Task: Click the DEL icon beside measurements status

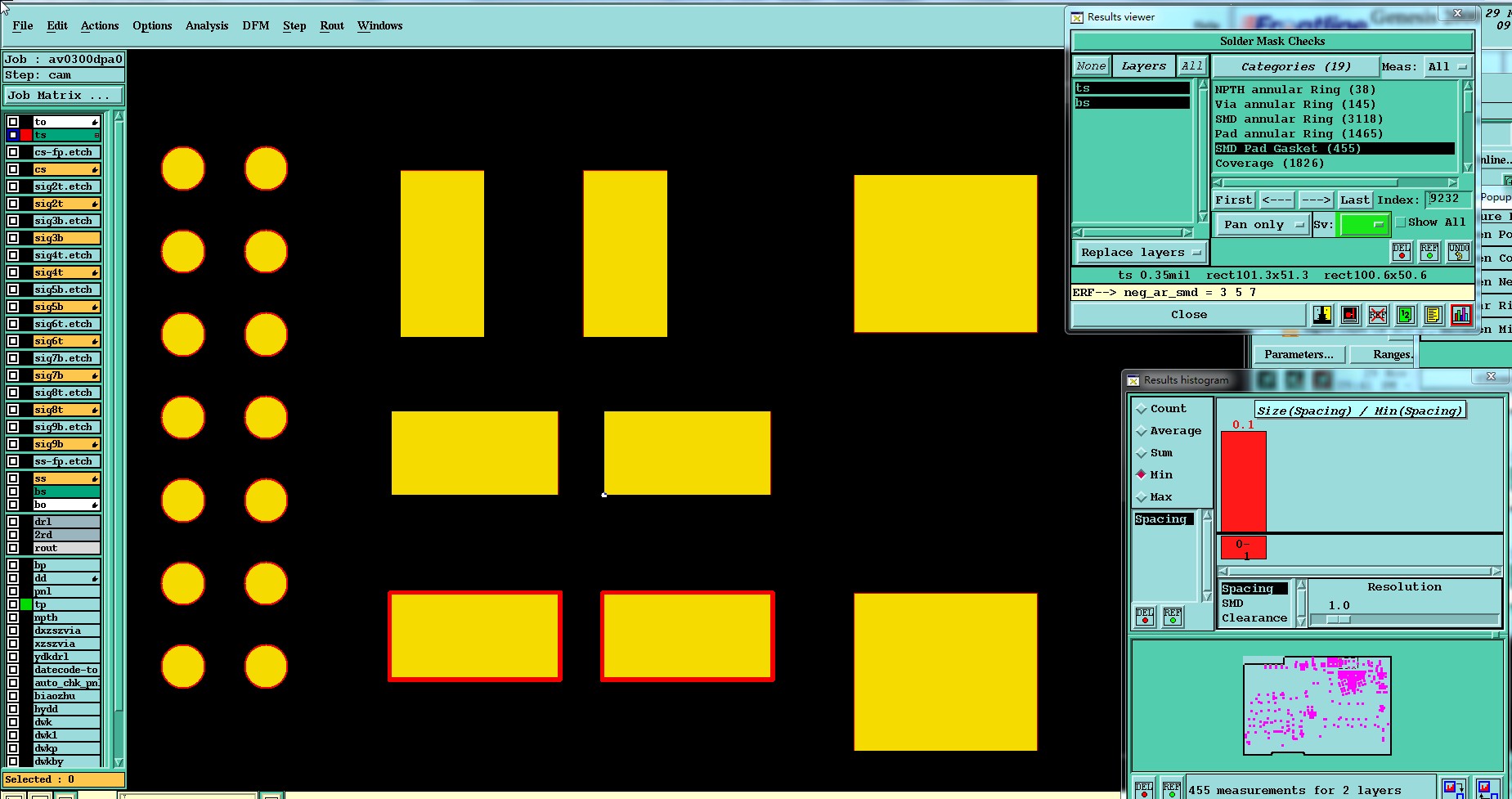Action: pos(1144,788)
